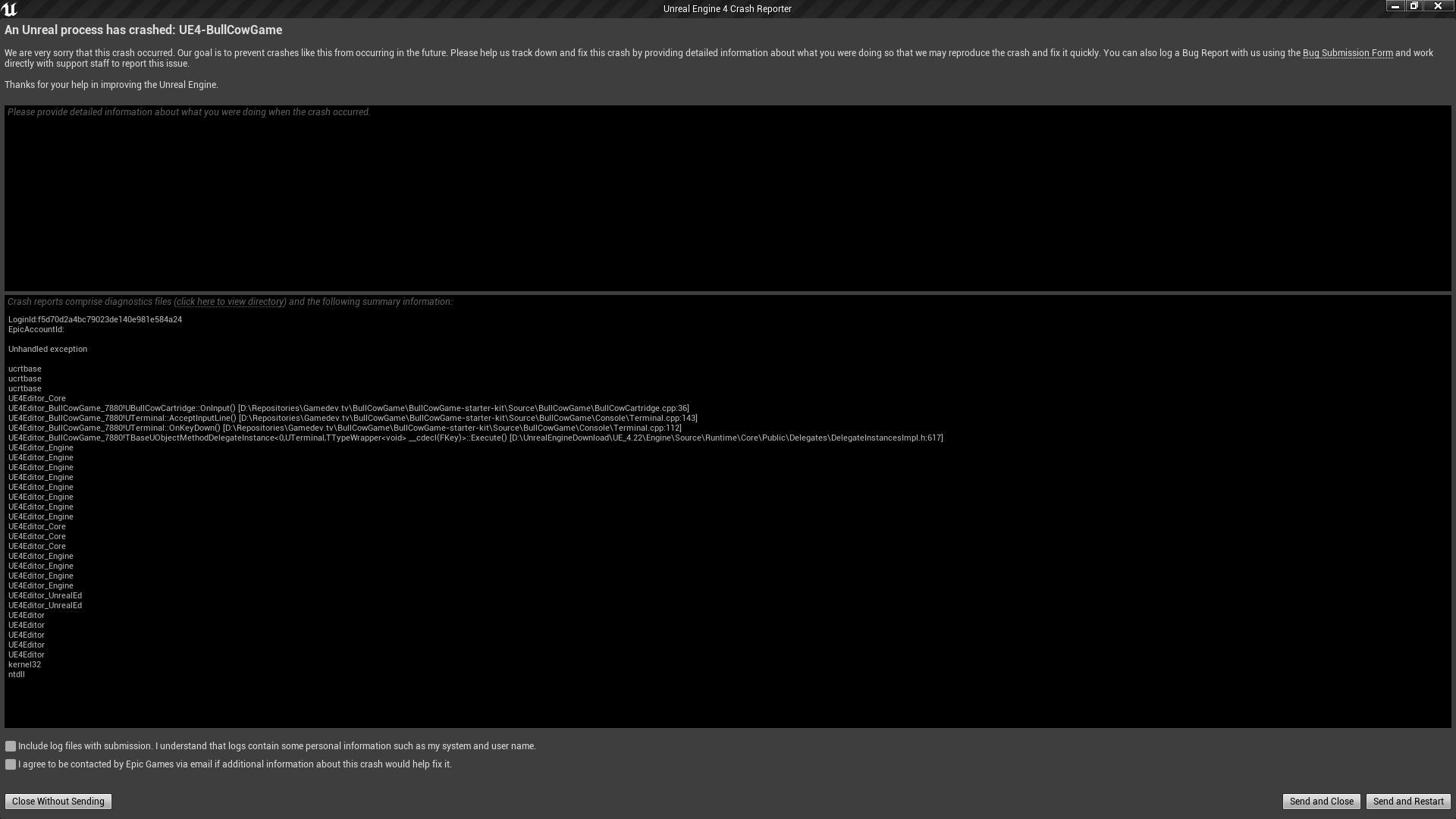Click the Close Without Sending button icon

tap(58, 801)
